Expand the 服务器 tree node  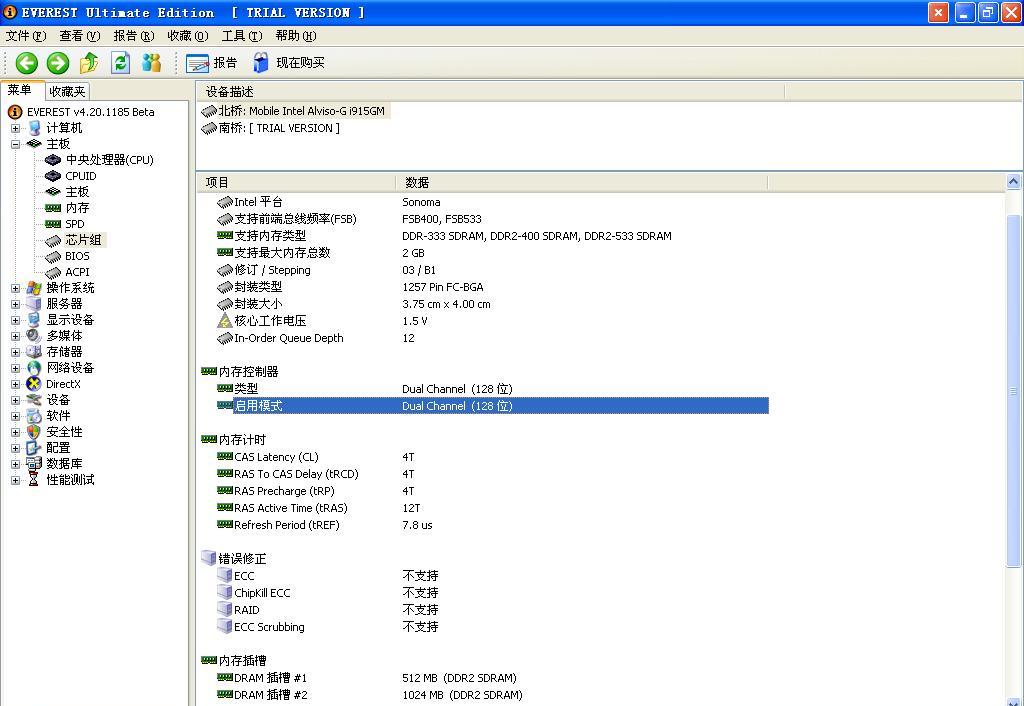tap(16, 304)
